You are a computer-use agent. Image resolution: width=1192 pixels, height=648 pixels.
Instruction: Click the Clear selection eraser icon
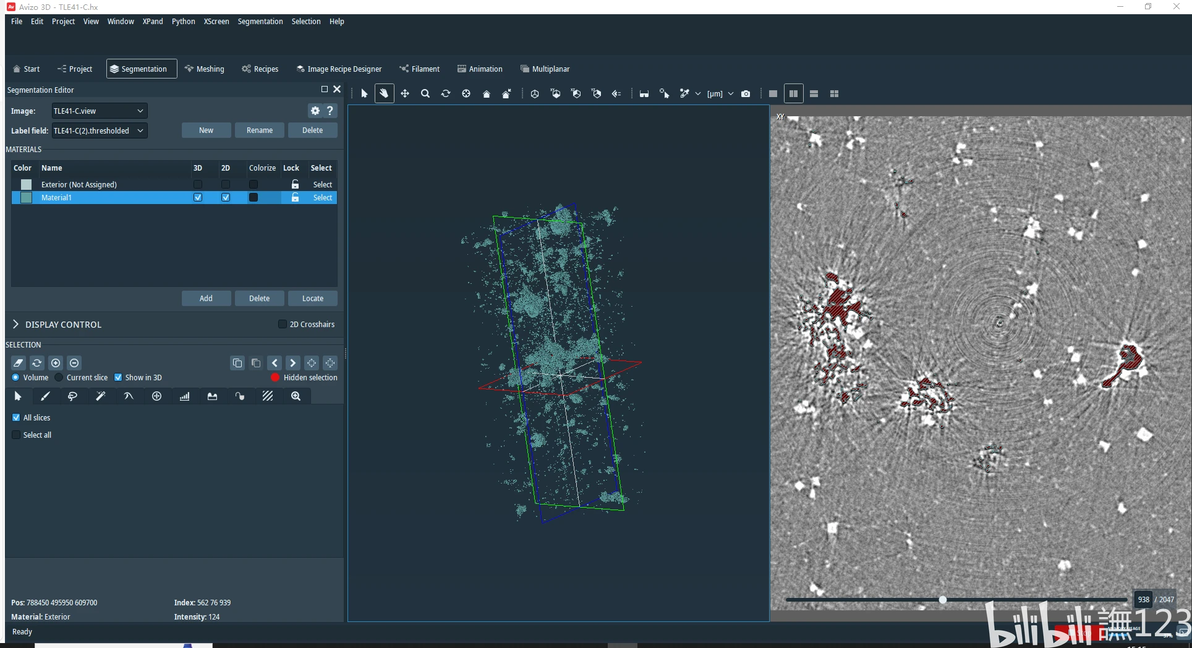pyautogui.click(x=18, y=363)
